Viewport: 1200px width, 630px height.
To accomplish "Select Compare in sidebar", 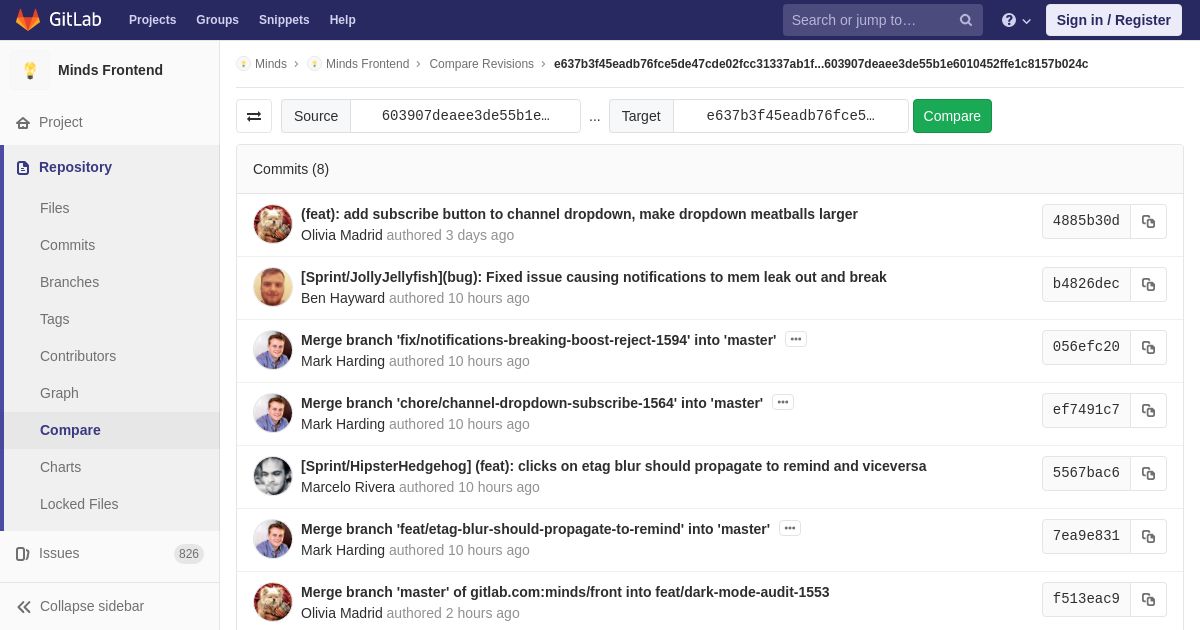I will 70,430.
